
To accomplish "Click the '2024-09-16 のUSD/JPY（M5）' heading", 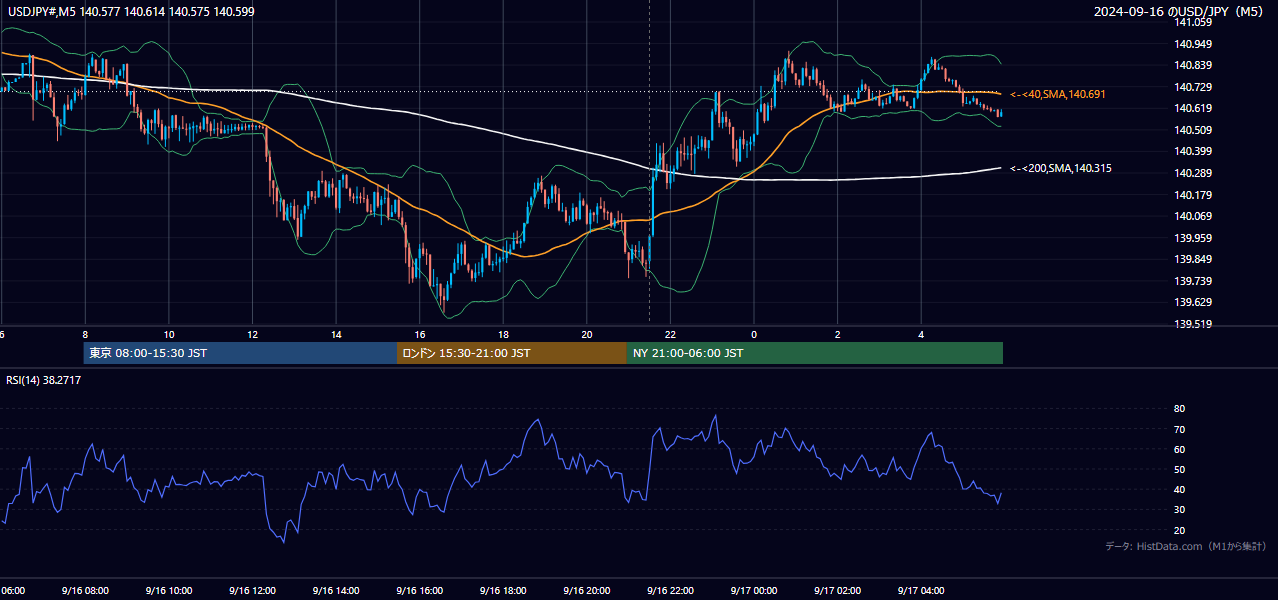I will coord(1181,12).
